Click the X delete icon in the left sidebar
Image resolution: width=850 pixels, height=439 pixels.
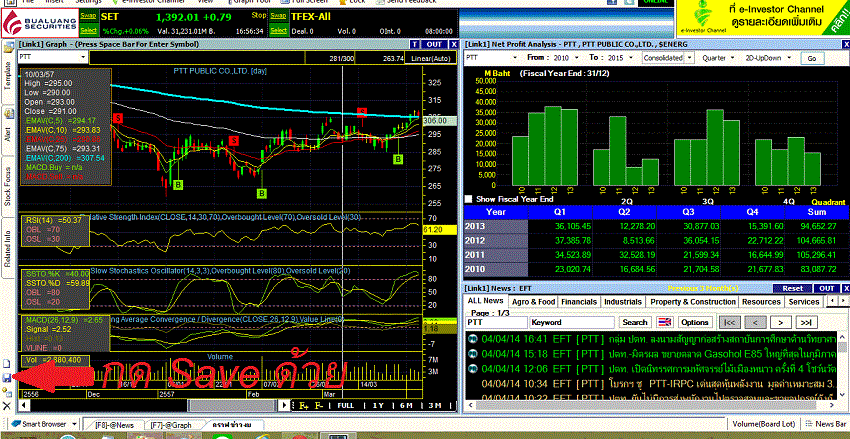7,405
